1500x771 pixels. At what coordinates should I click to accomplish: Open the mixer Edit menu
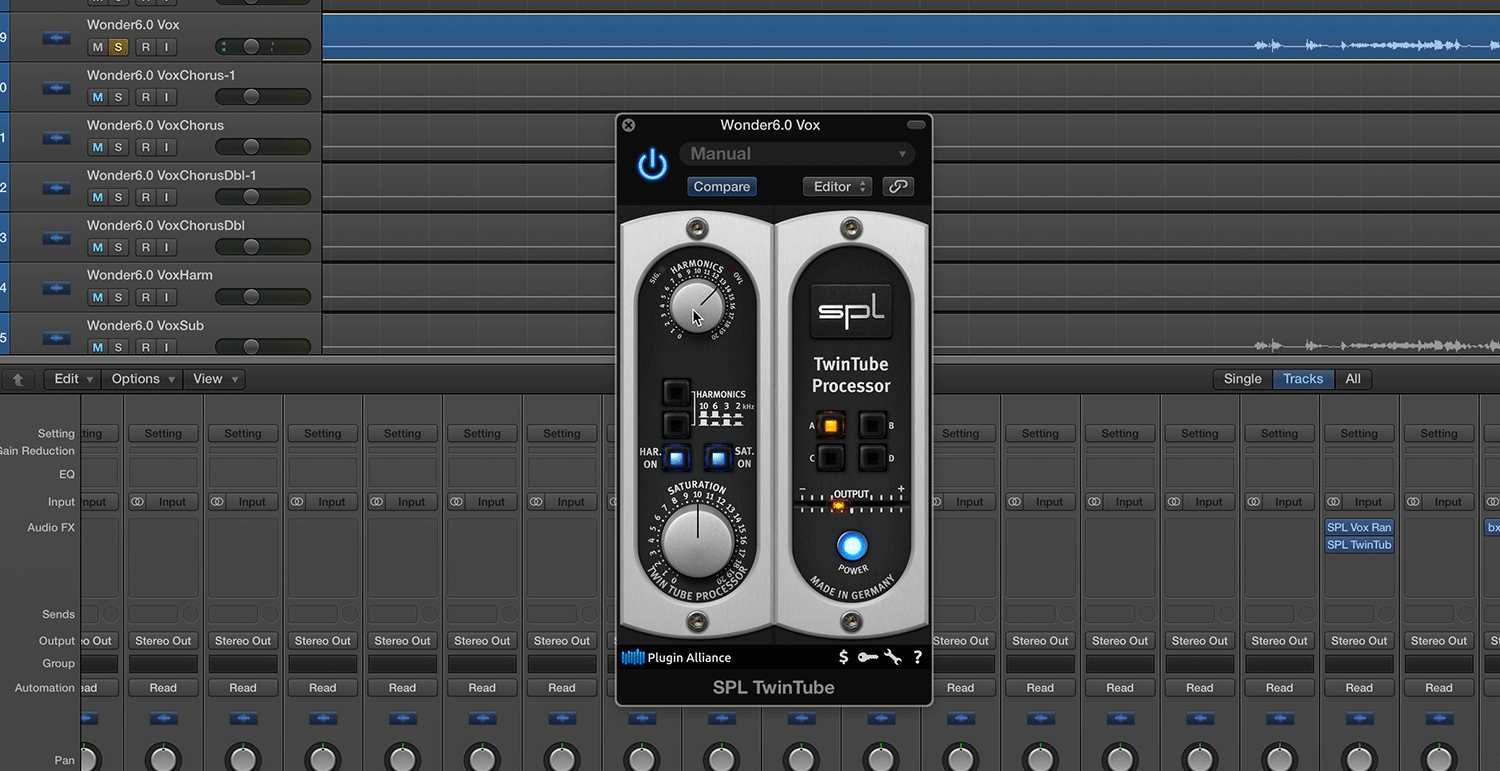point(73,379)
